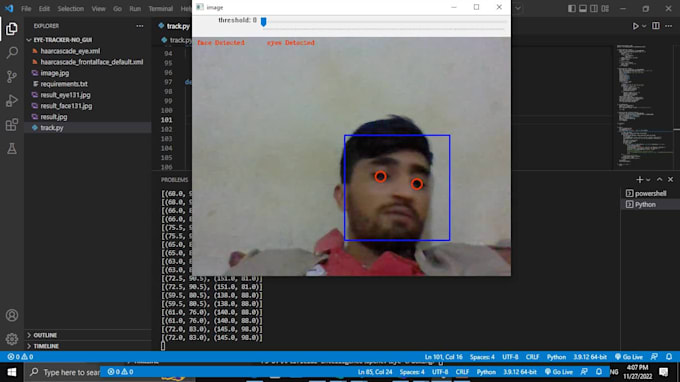
Task: Open Run and Debug view
Action: [12, 101]
